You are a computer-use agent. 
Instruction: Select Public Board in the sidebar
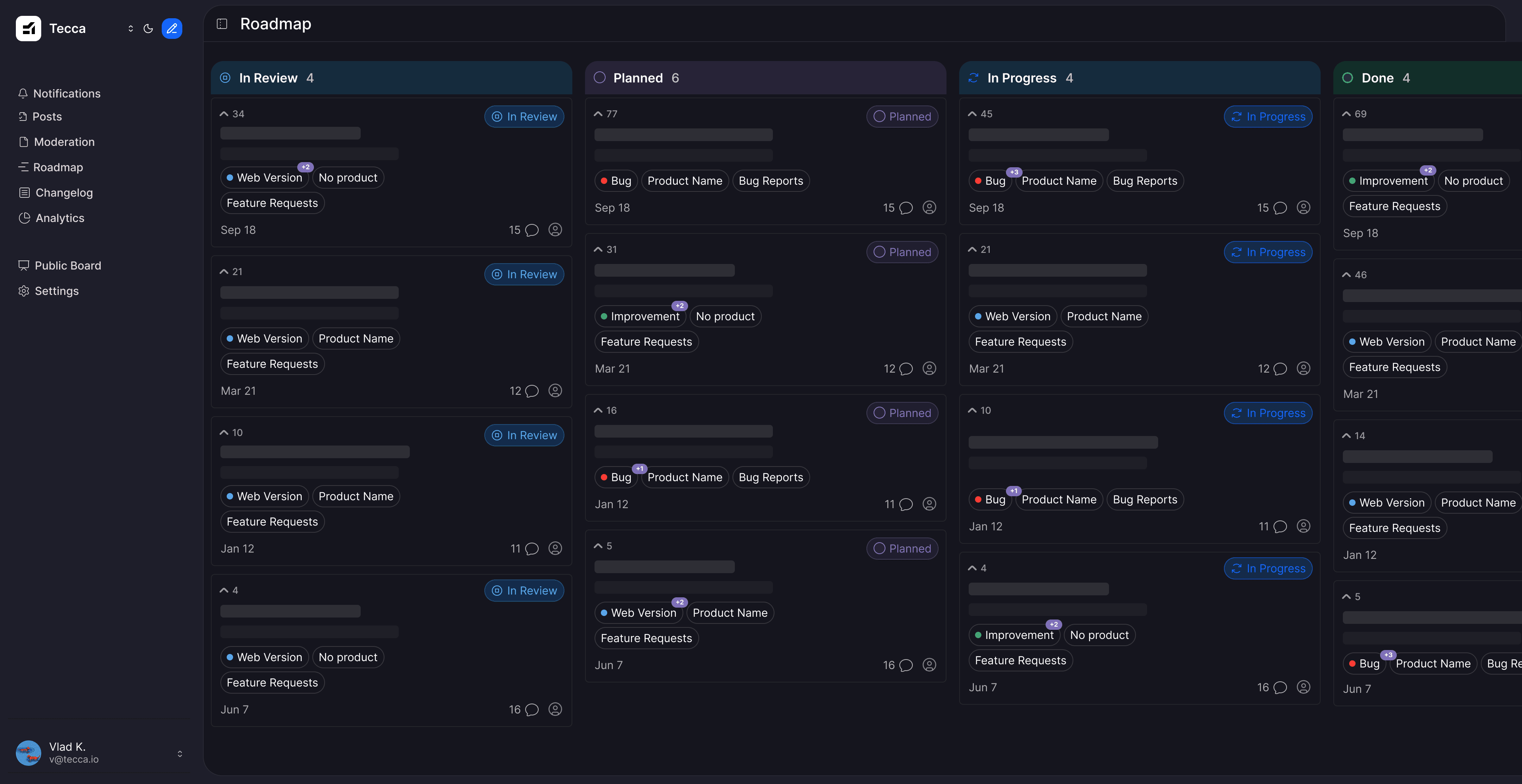pos(68,265)
